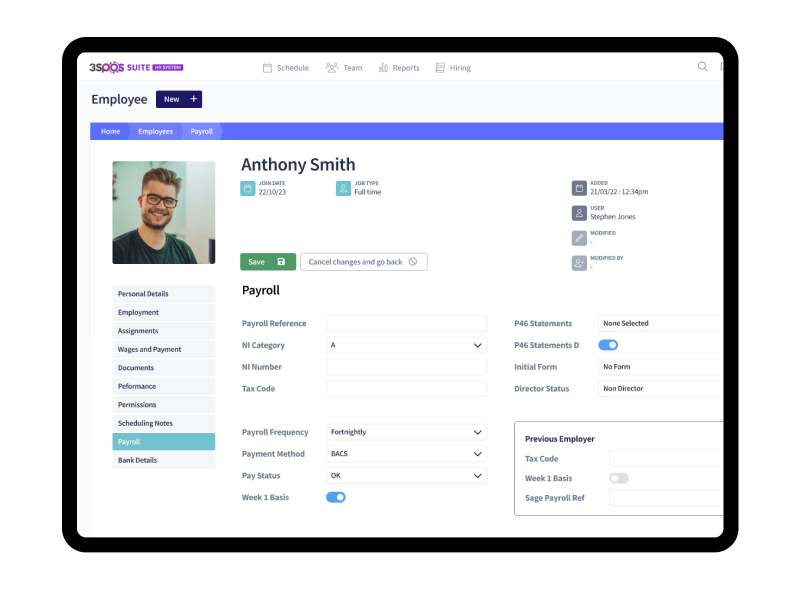Screen dimensions: 800x590
Task: Click the Job Type briefcase icon
Action: pos(343,188)
